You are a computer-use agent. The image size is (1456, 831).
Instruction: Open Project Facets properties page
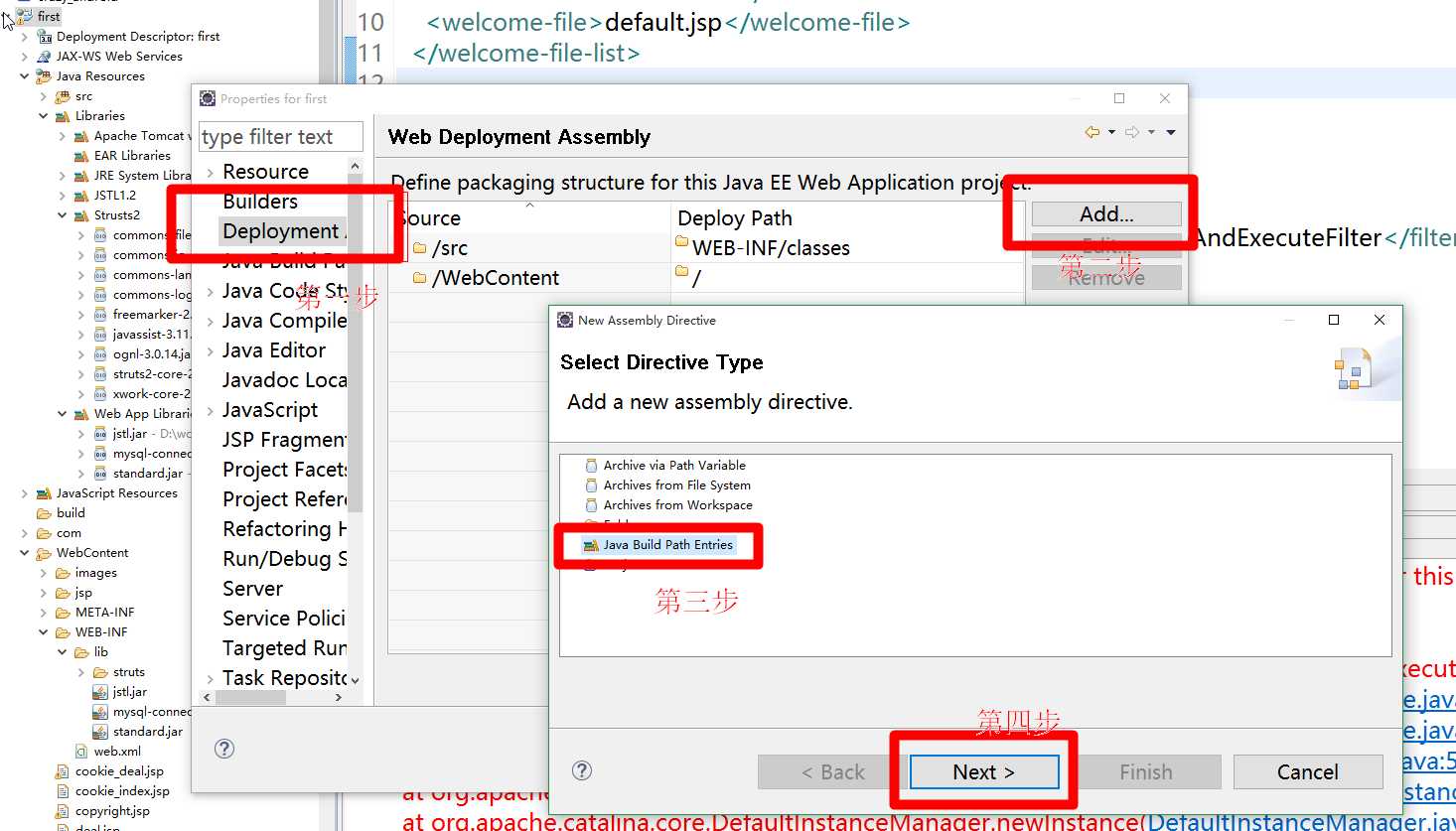point(284,470)
